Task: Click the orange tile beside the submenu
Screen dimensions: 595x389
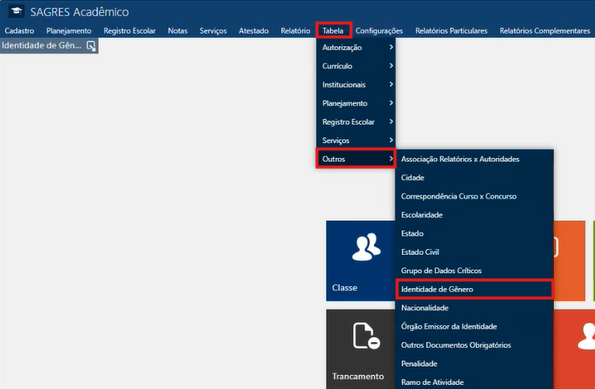Action: click(569, 261)
